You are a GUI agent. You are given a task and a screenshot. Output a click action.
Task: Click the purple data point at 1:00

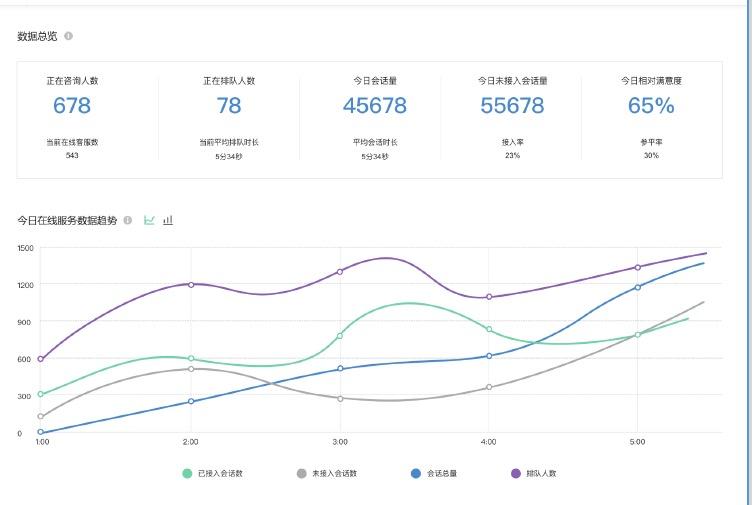(41, 359)
